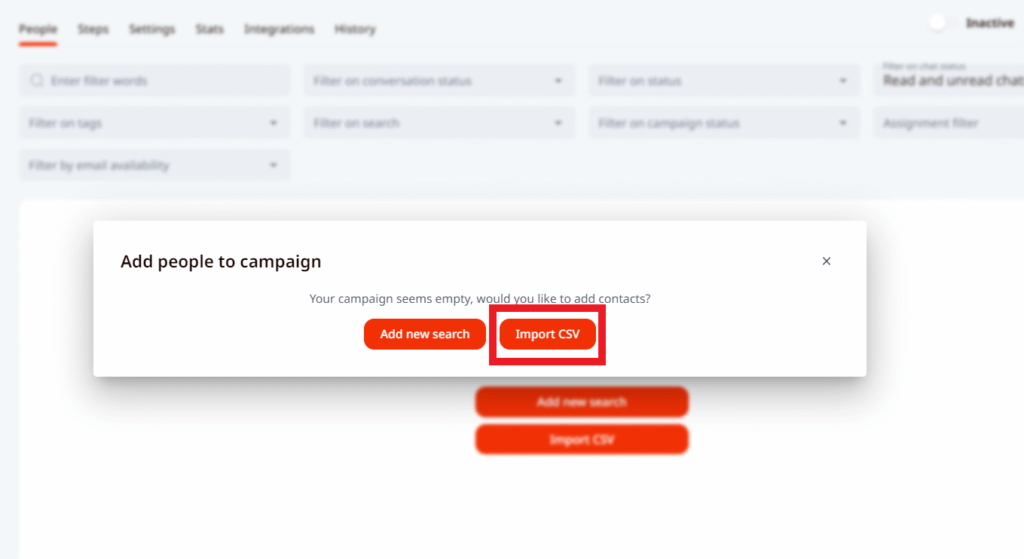This screenshot has width=1024, height=559.
Task: Switch to the Steps tab
Action: pyautogui.click(x=93, y=29)
